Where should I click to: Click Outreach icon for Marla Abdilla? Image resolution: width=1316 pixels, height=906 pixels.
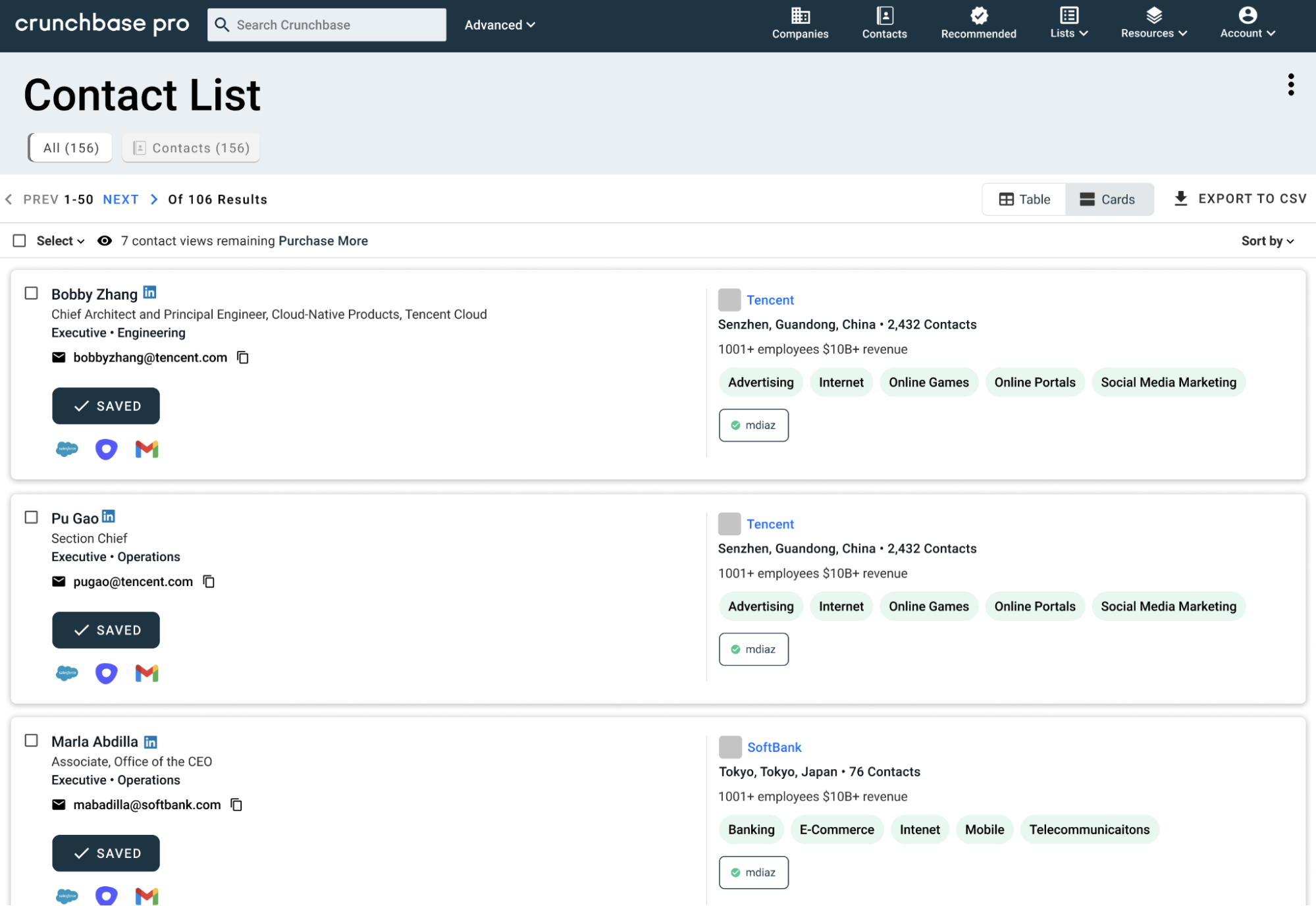[106, 895]
